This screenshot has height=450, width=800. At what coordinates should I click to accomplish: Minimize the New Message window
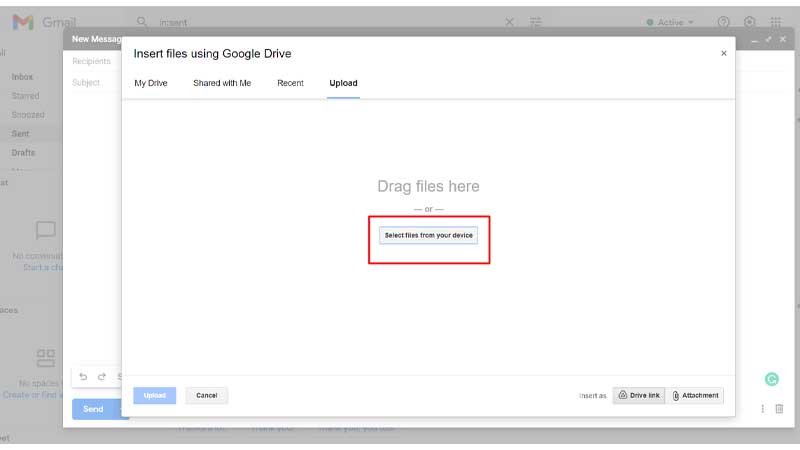[x=755, y=40]
